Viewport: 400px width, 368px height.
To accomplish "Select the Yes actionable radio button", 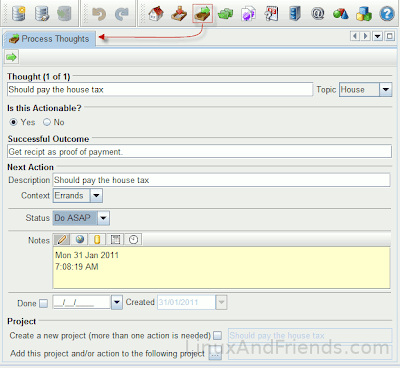I will pos(13,122).
